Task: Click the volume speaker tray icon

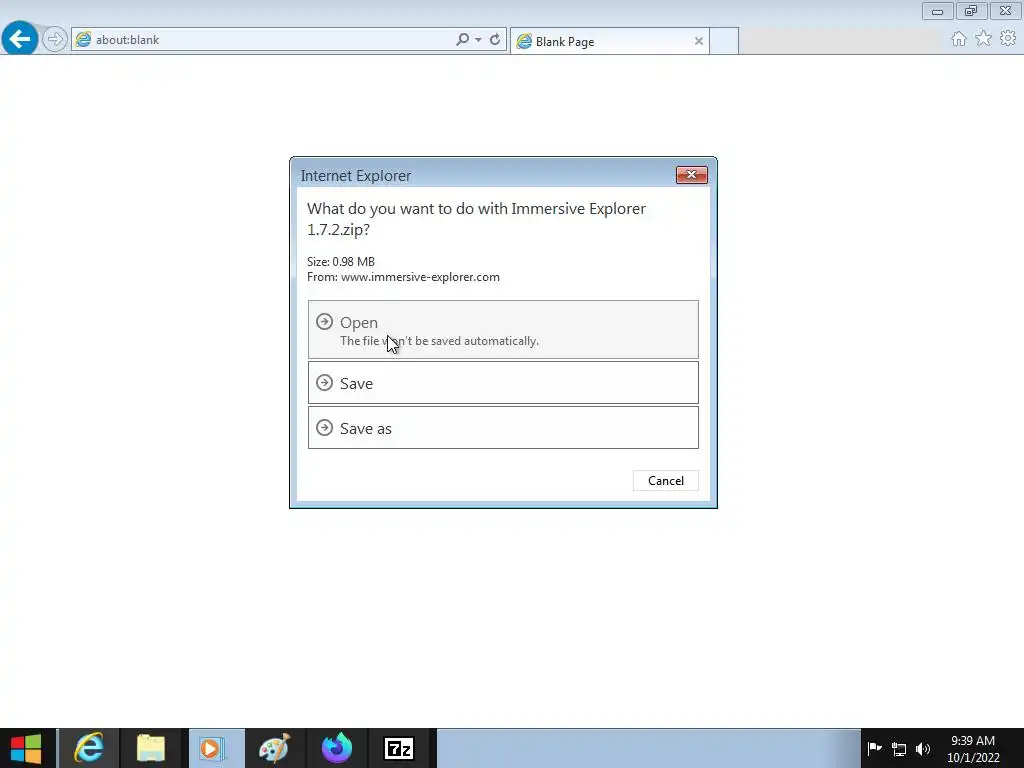Action: (923, 749)
